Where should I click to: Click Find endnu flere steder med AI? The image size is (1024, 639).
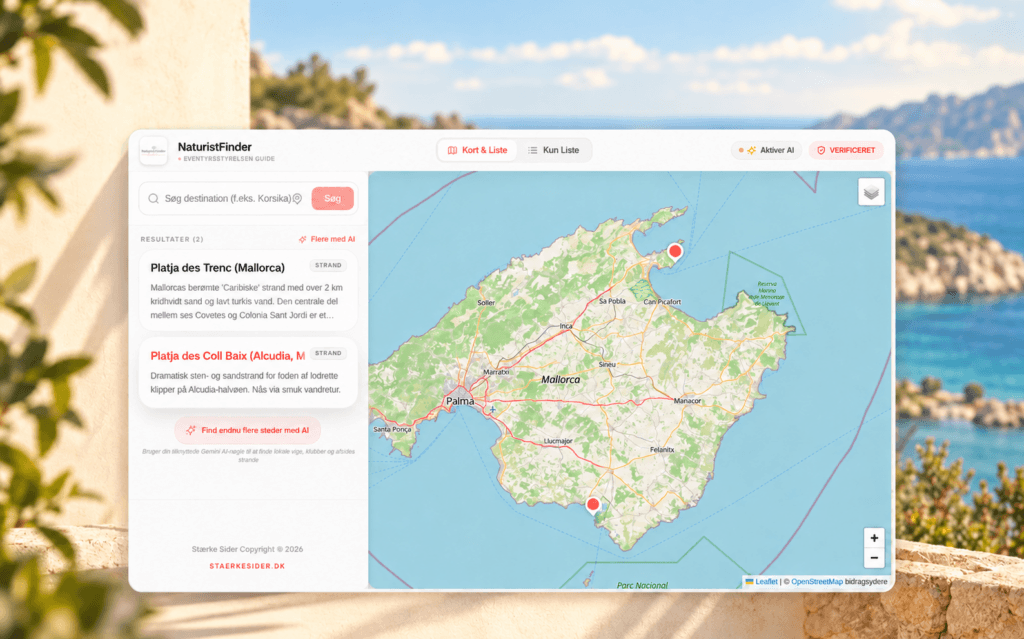[x=248, y=431]
